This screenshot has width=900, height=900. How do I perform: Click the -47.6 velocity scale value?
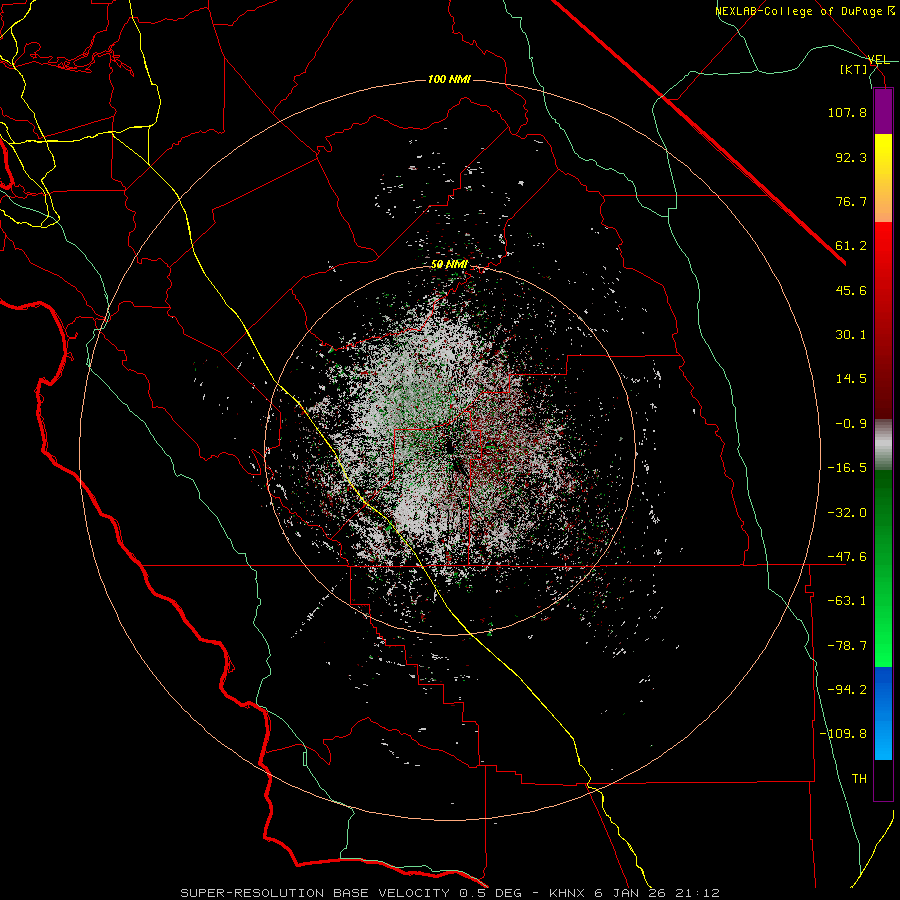point(847,557)
